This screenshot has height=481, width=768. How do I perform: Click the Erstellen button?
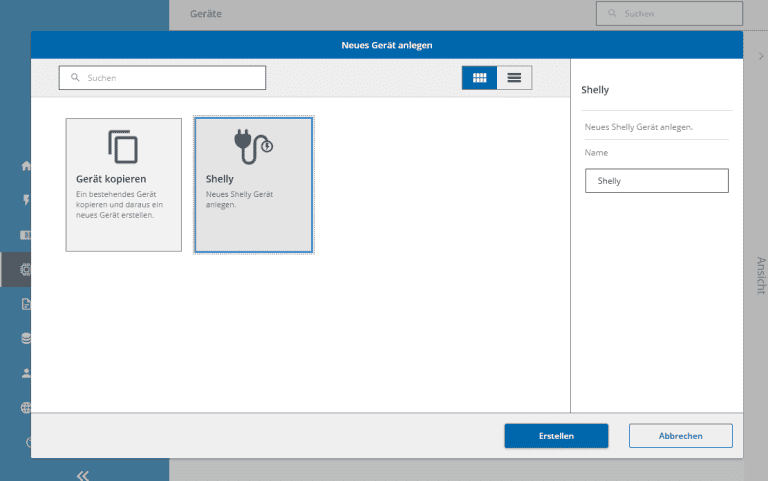pyautogui.click(x=556, y=436)
